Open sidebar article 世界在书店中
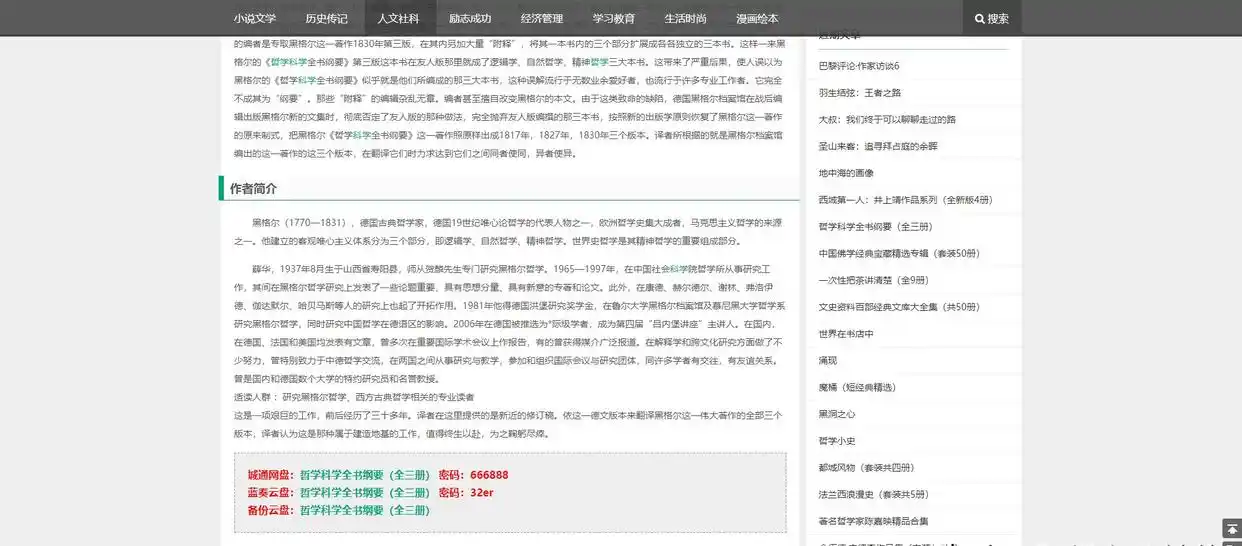This screenshot has width=1242, height=546. [x=846, y=334]
